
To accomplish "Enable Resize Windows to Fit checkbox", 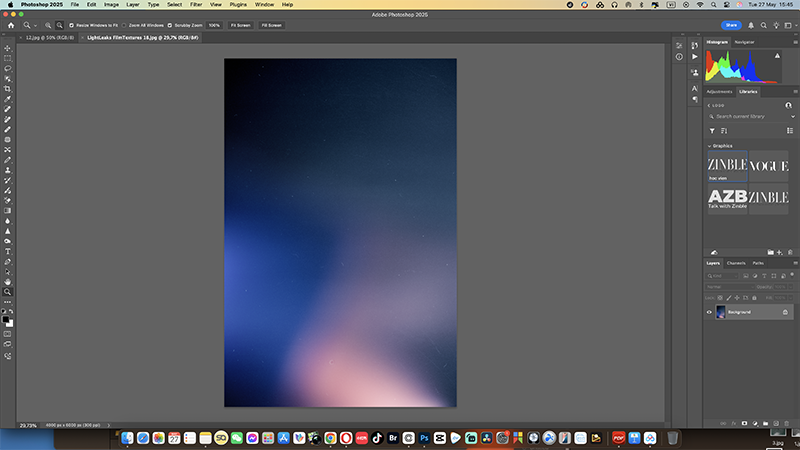I will (71, 24).
